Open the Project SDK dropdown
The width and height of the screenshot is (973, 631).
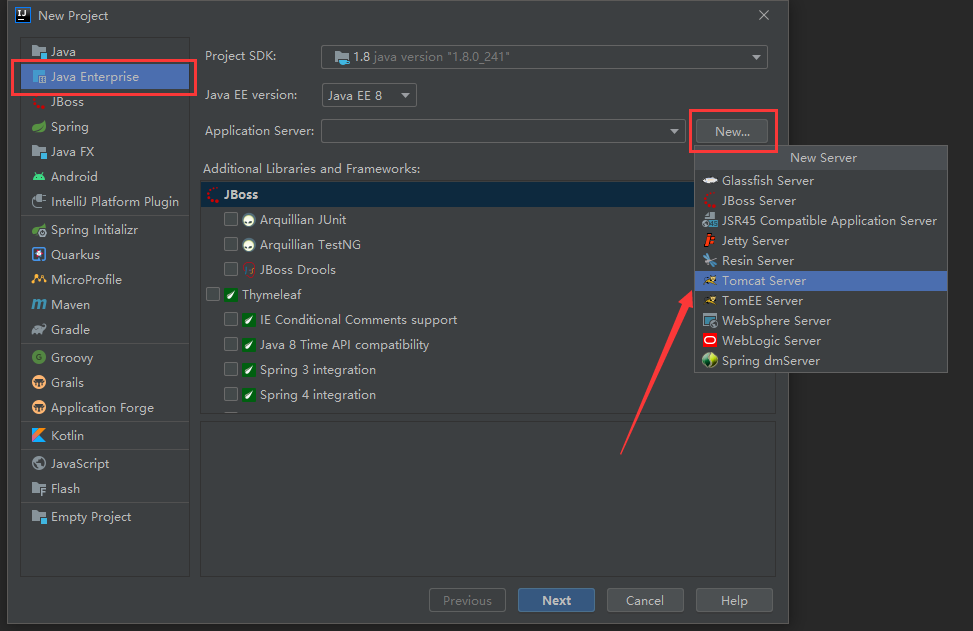click(x=544, y=57)
